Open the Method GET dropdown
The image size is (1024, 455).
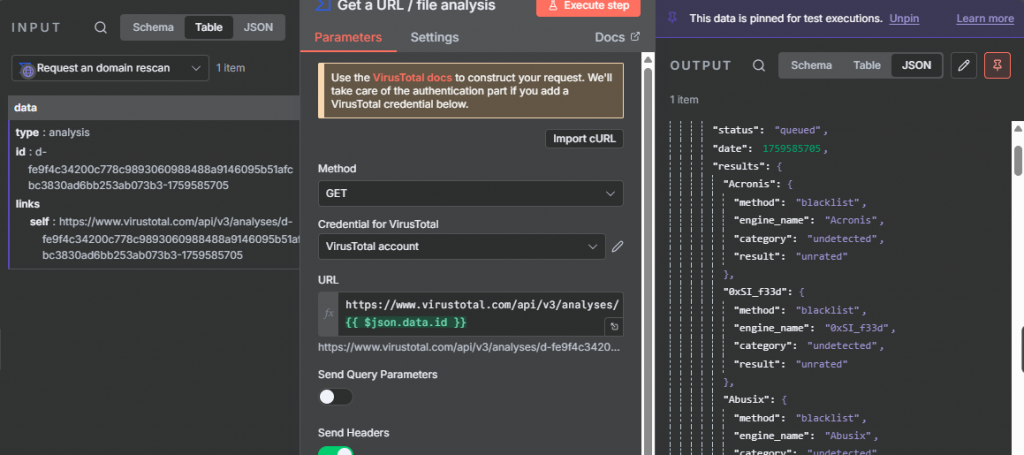coord(470,194)
